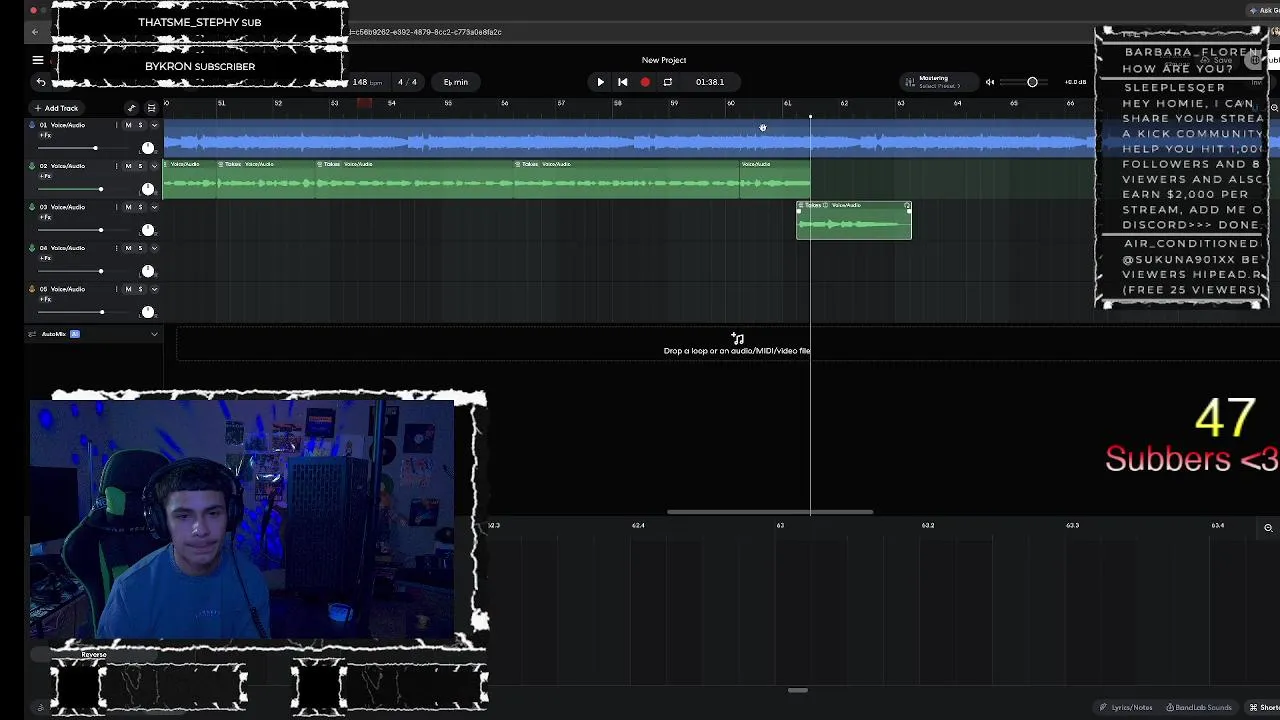The width and height of the screenshot is (1280, 720).
Task: Click track 01 microphone instrument icon
Action: pyautogui.click(x=32, y=125)
